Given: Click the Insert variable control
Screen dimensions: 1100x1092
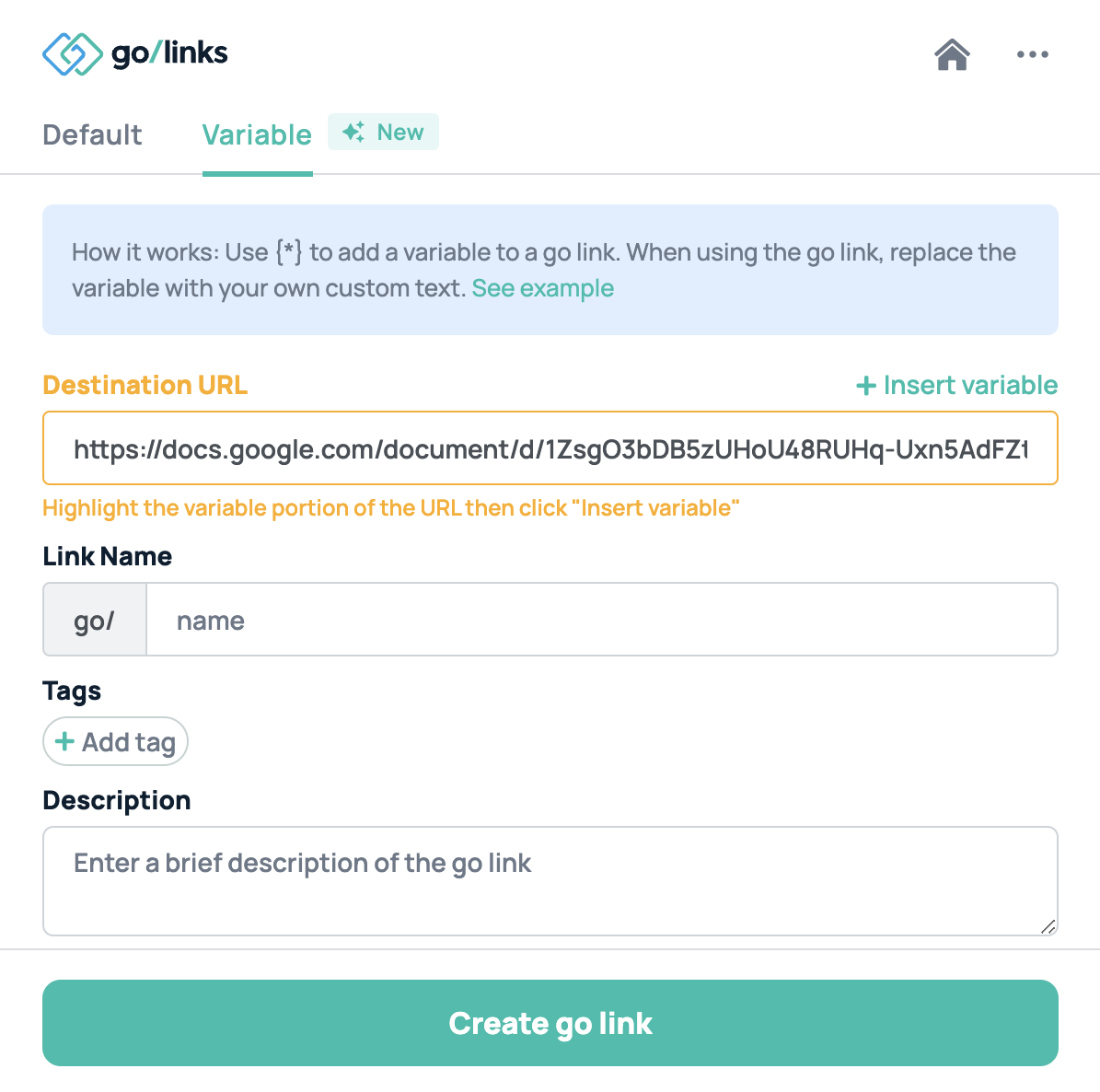Looking at the screenshot, I should pyautogui.click(x=955, y=386).
